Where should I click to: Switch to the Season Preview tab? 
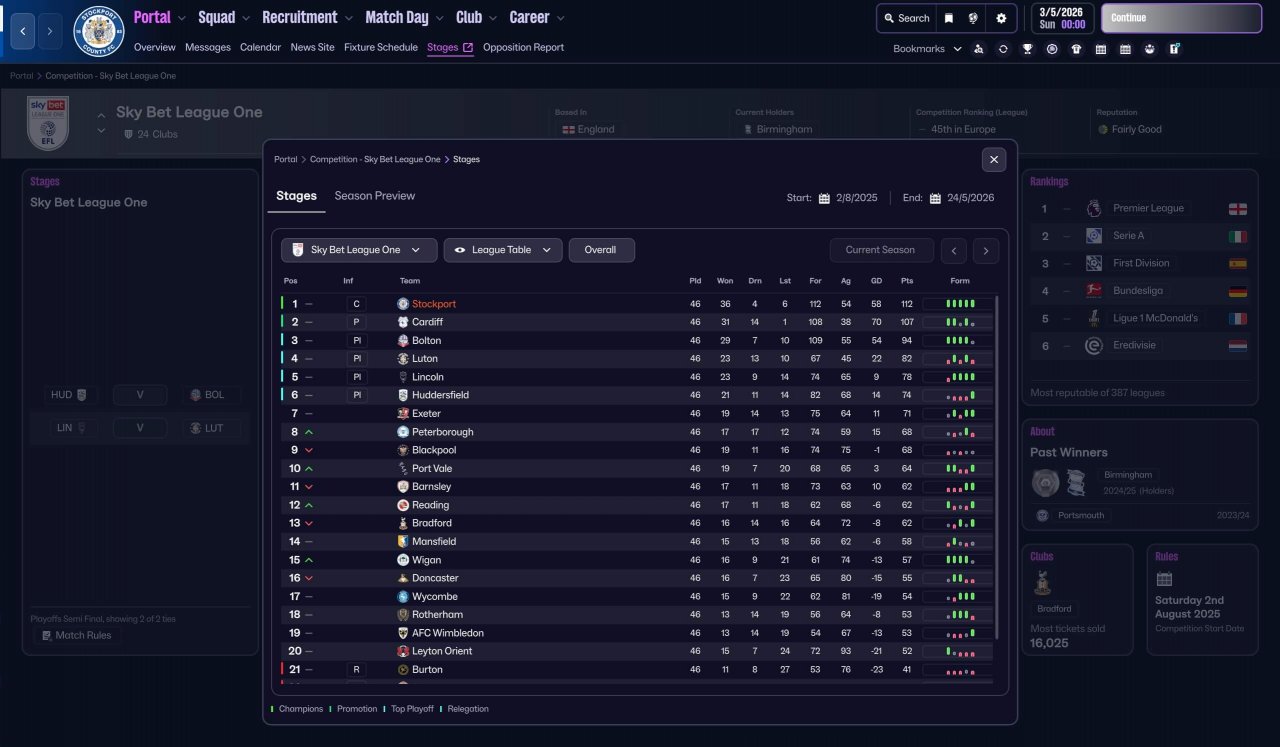[x=375, y=196]
